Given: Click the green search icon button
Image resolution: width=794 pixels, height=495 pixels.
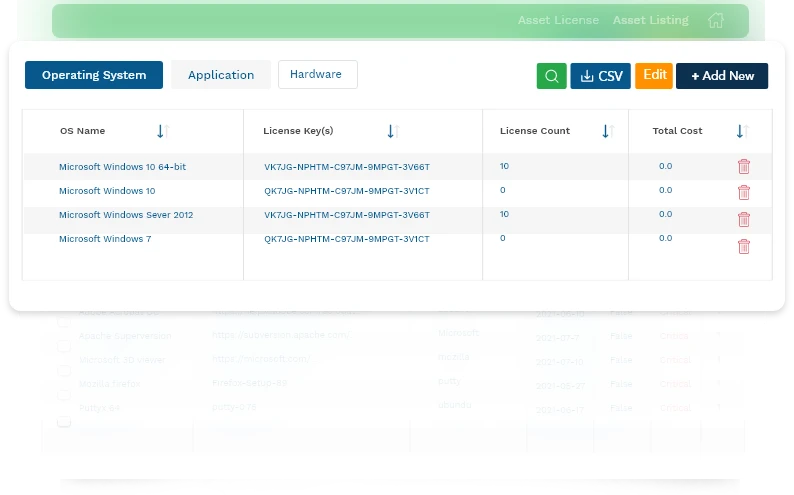Looking at the screenshot, I should [551, 76].
